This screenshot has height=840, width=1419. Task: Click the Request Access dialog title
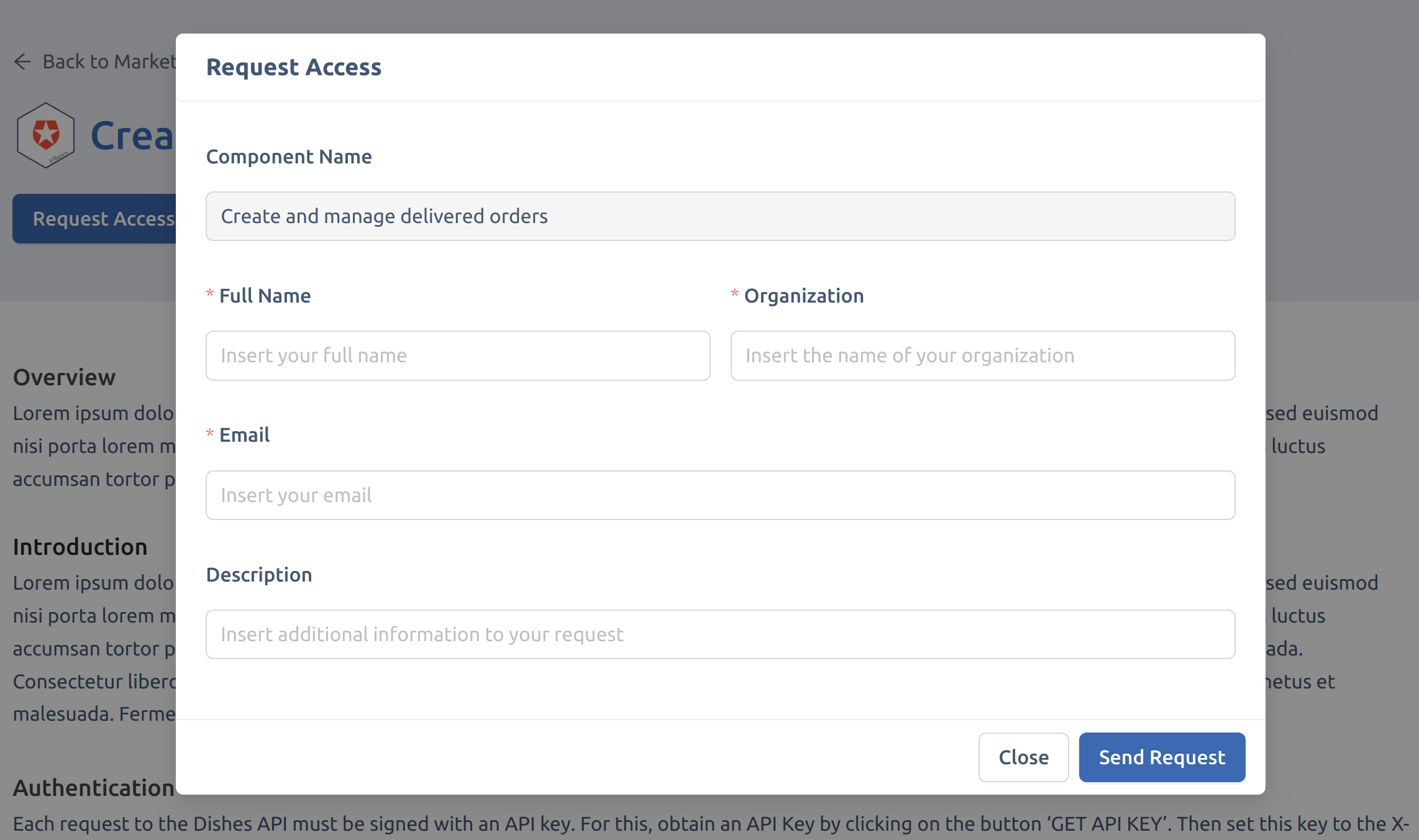(x=294, y=67)
